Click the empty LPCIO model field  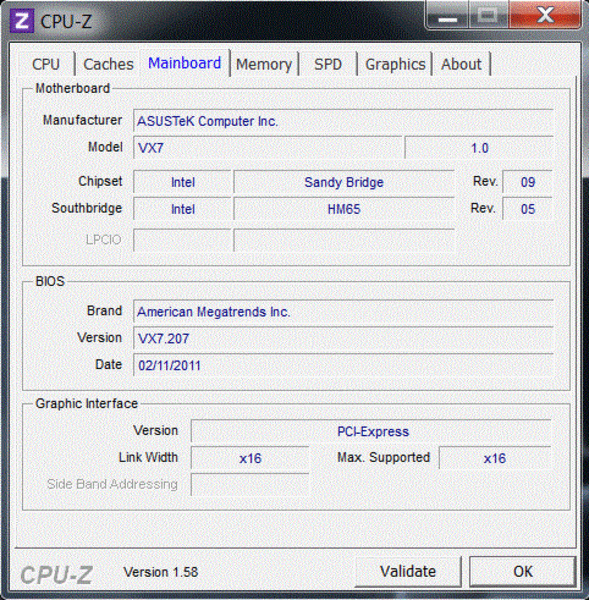344,240
